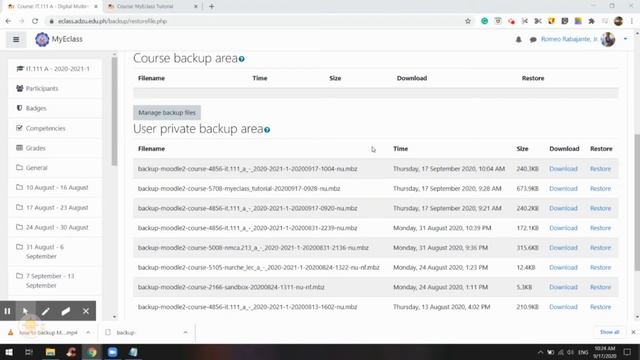This screenshot has width=640, height=360.
Task: Select the pen annotation tool
Action: coord(45,311)
